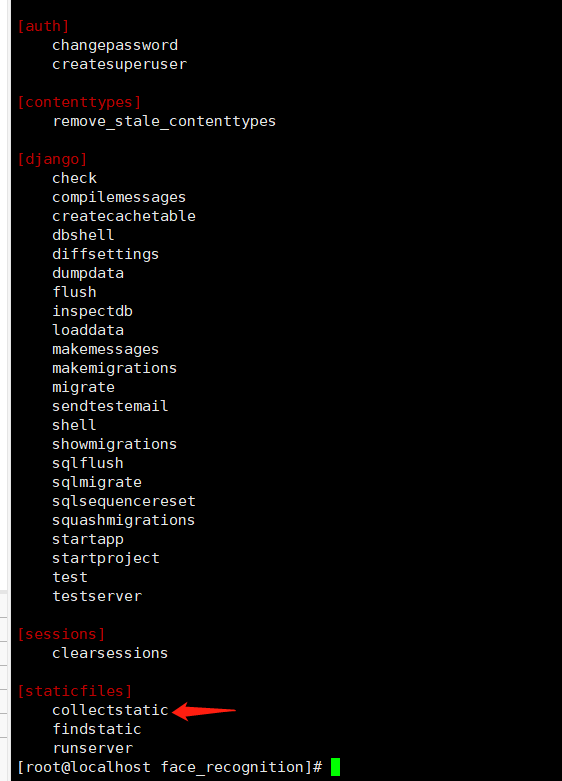Click the red arrow pointing at collectstatic
Screen dimensions: 562x781
(203, 711)
